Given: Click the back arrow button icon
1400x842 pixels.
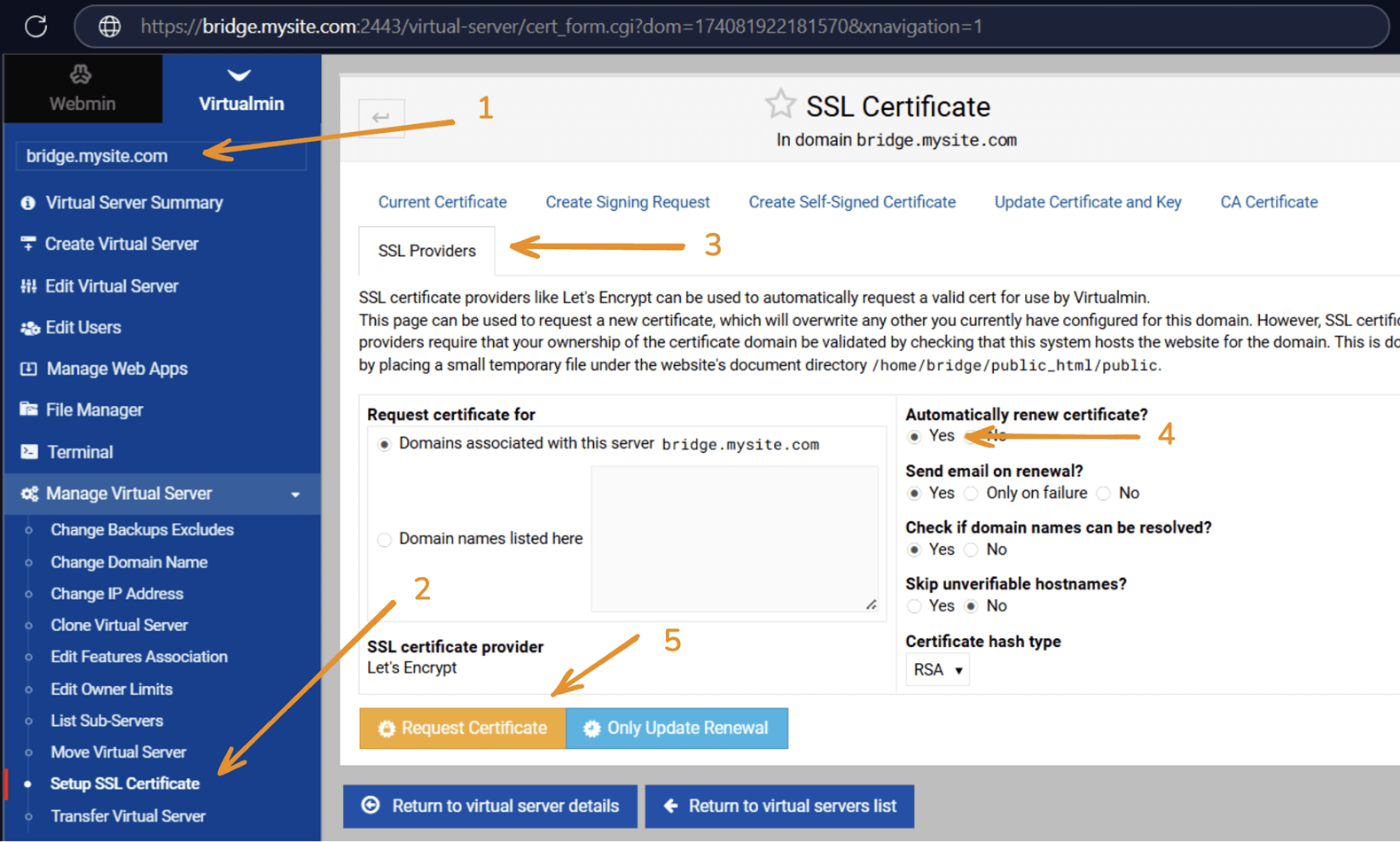Looking at the screenshot, I should coord(381,118).
